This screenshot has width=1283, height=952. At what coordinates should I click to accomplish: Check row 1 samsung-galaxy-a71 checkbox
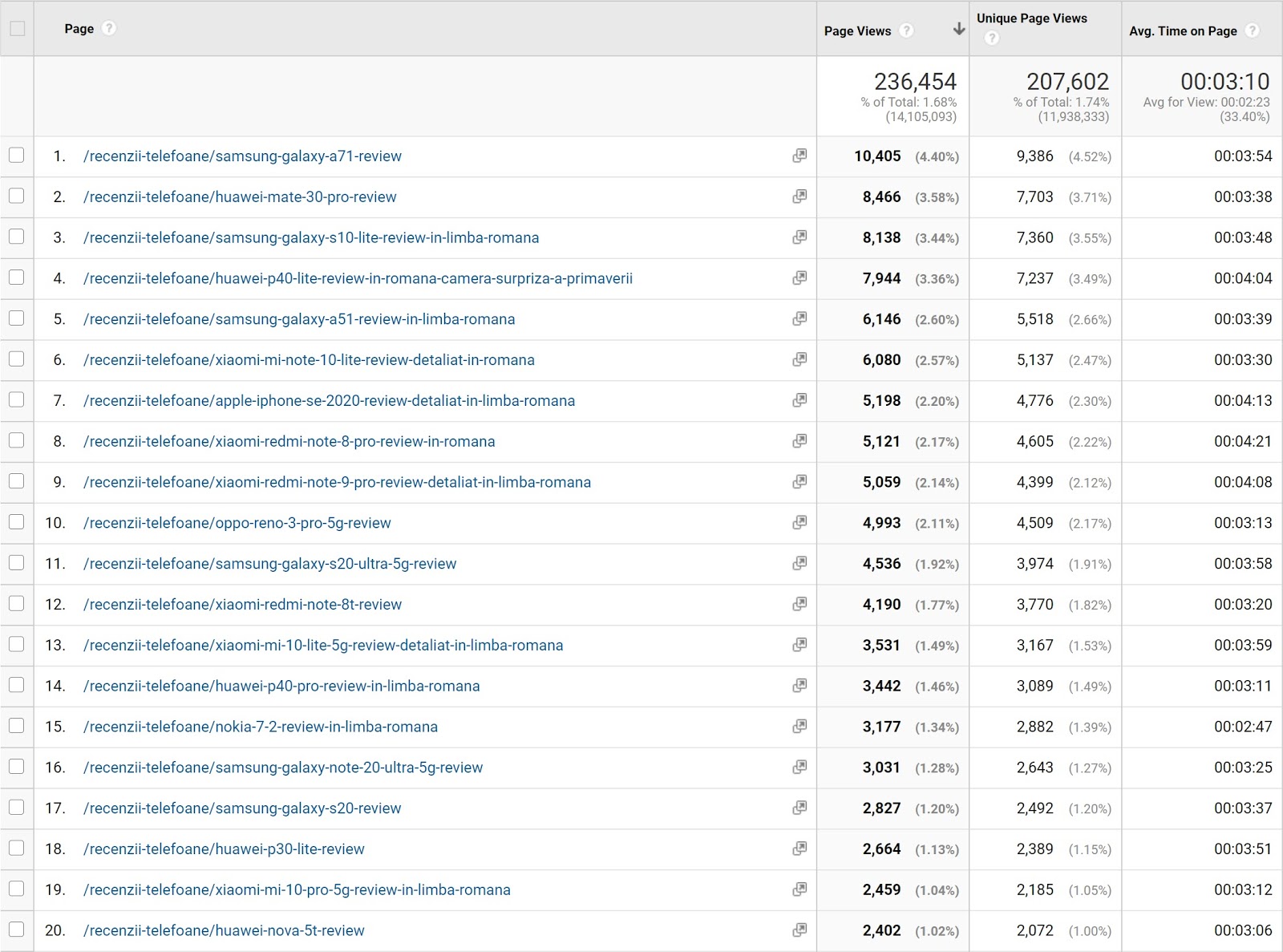pos(17,155)
